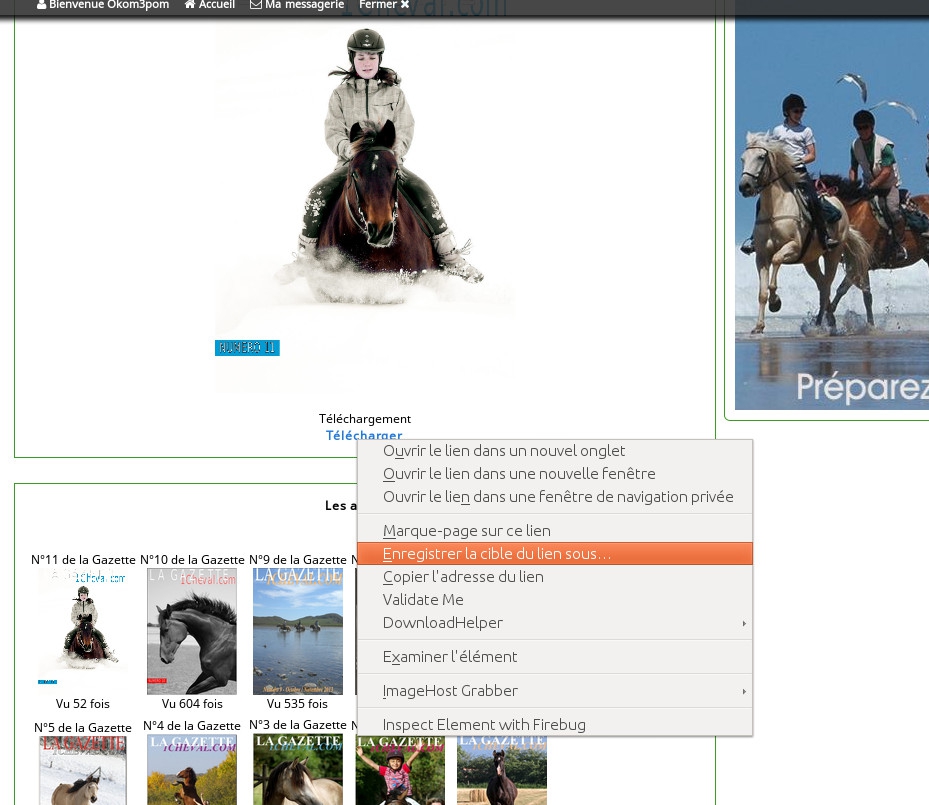Select Ouvrir le lien dans une nouvelle fenêtre
Viewport: 929px width, 805px height.
519,474
